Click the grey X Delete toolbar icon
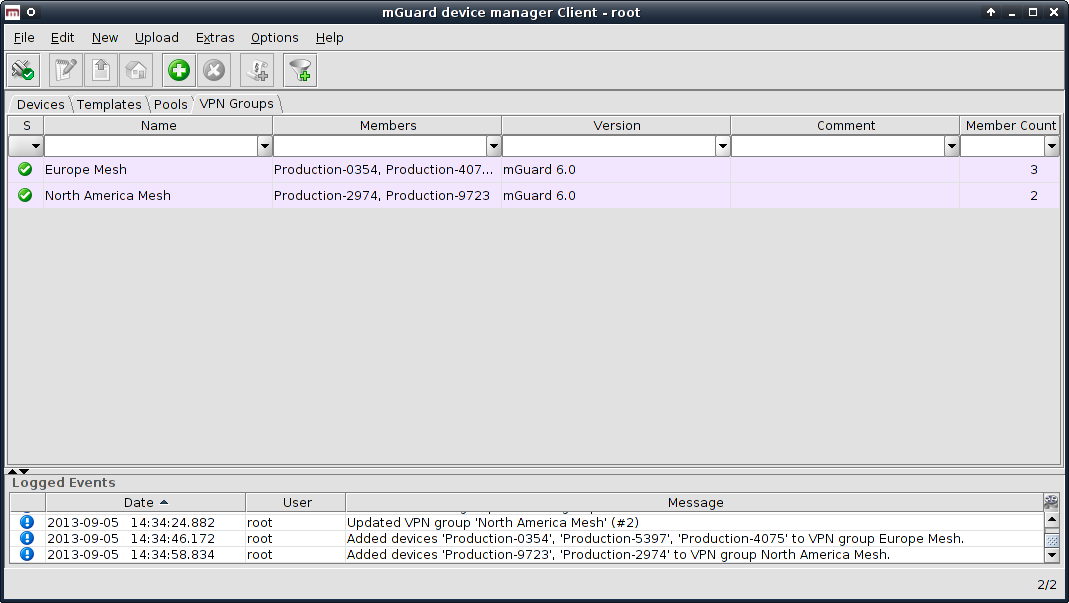1069x603 pixels. 214,70
